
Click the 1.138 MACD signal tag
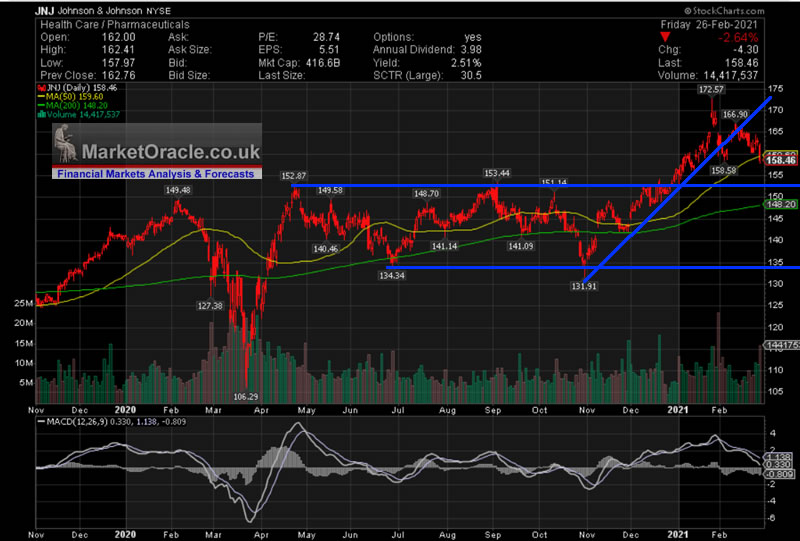[x=780, y=457]
